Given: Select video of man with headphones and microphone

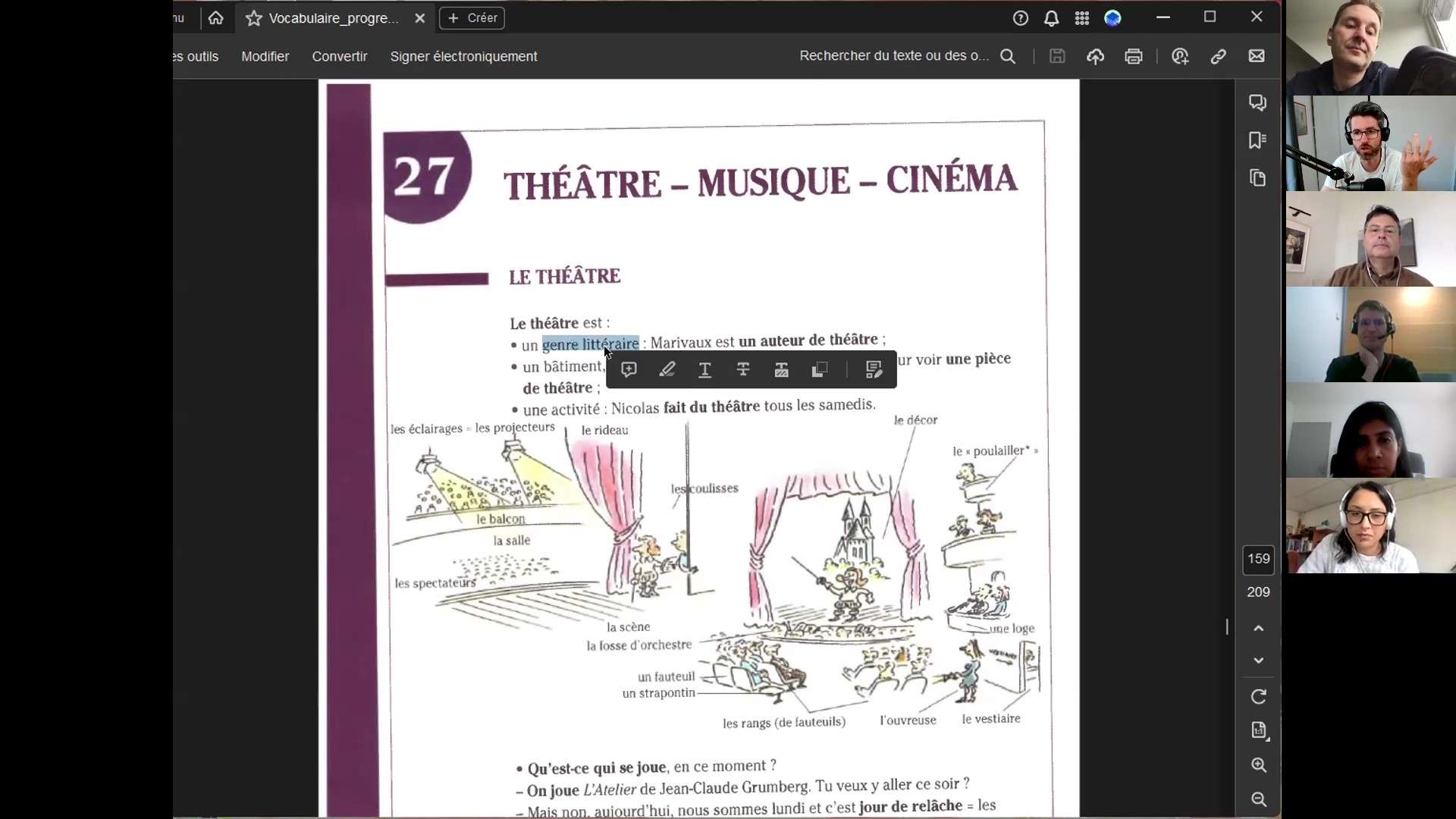Looking at the screenshot, I should (1370, 143).
